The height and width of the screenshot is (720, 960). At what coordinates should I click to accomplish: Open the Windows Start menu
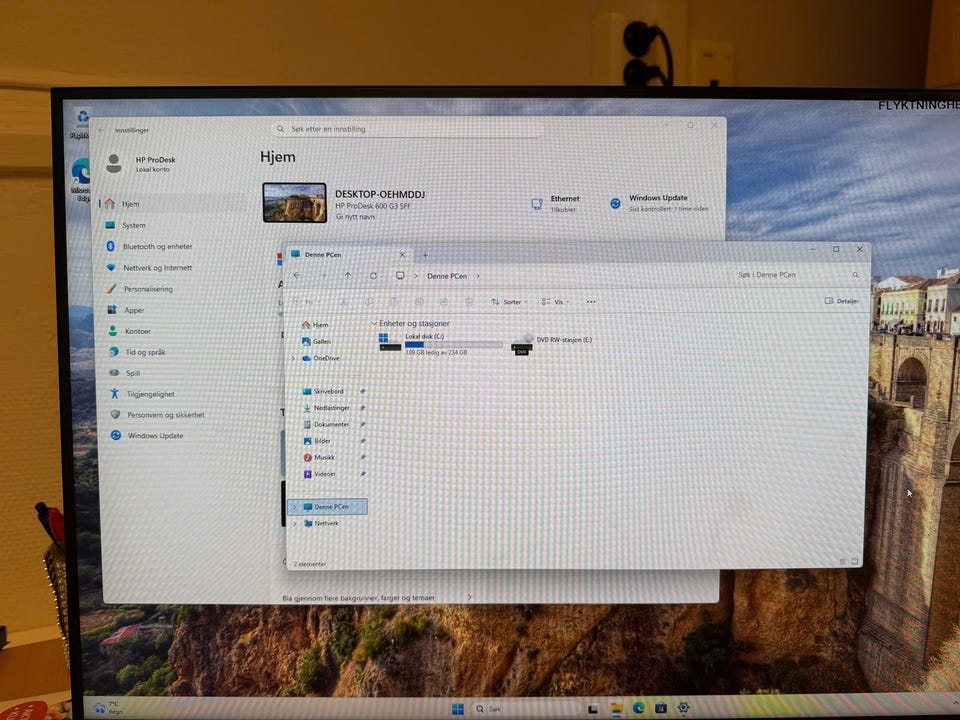coord(457,709)
